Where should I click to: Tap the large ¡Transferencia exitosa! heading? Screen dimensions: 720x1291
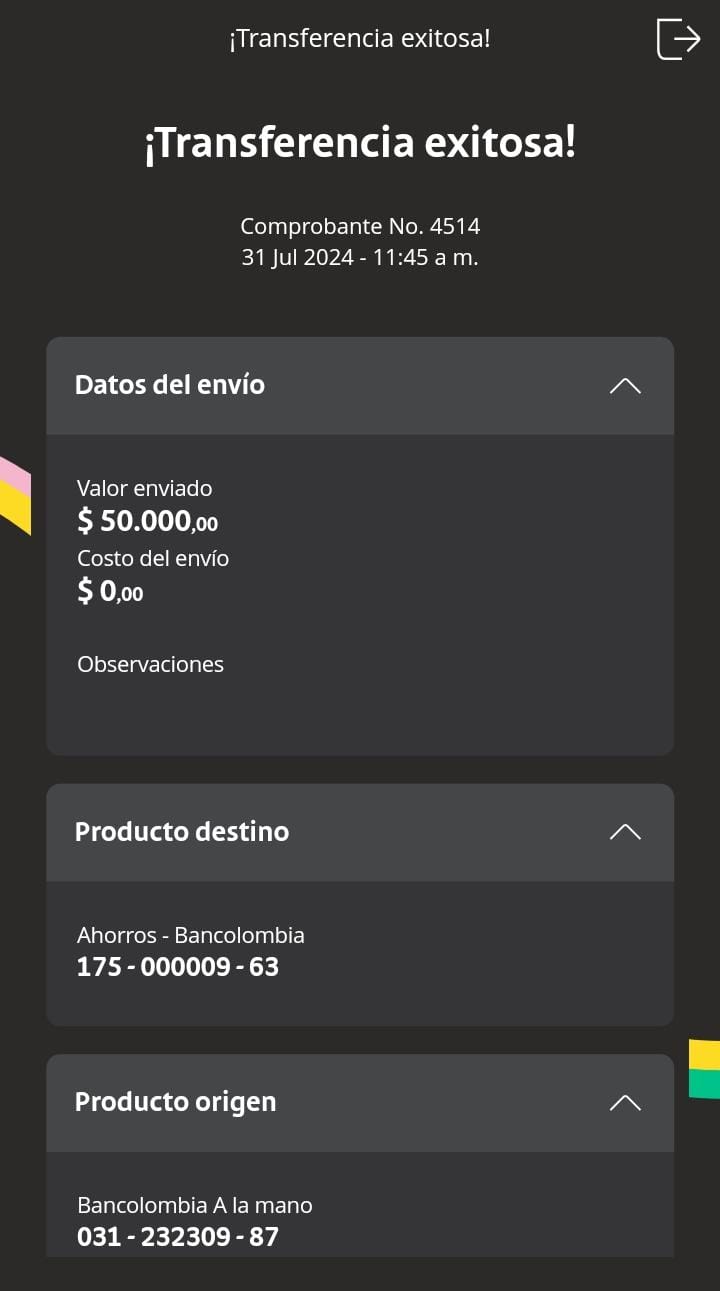coord(360,145)
